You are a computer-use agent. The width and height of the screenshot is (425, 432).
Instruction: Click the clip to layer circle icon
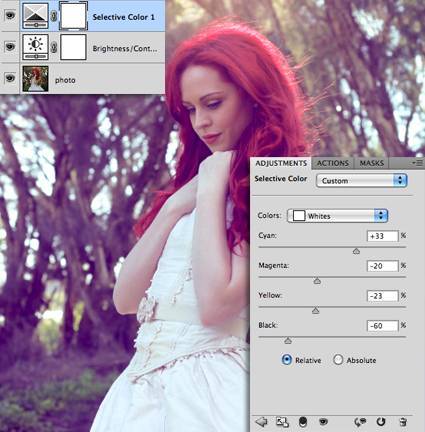[303, 422]
